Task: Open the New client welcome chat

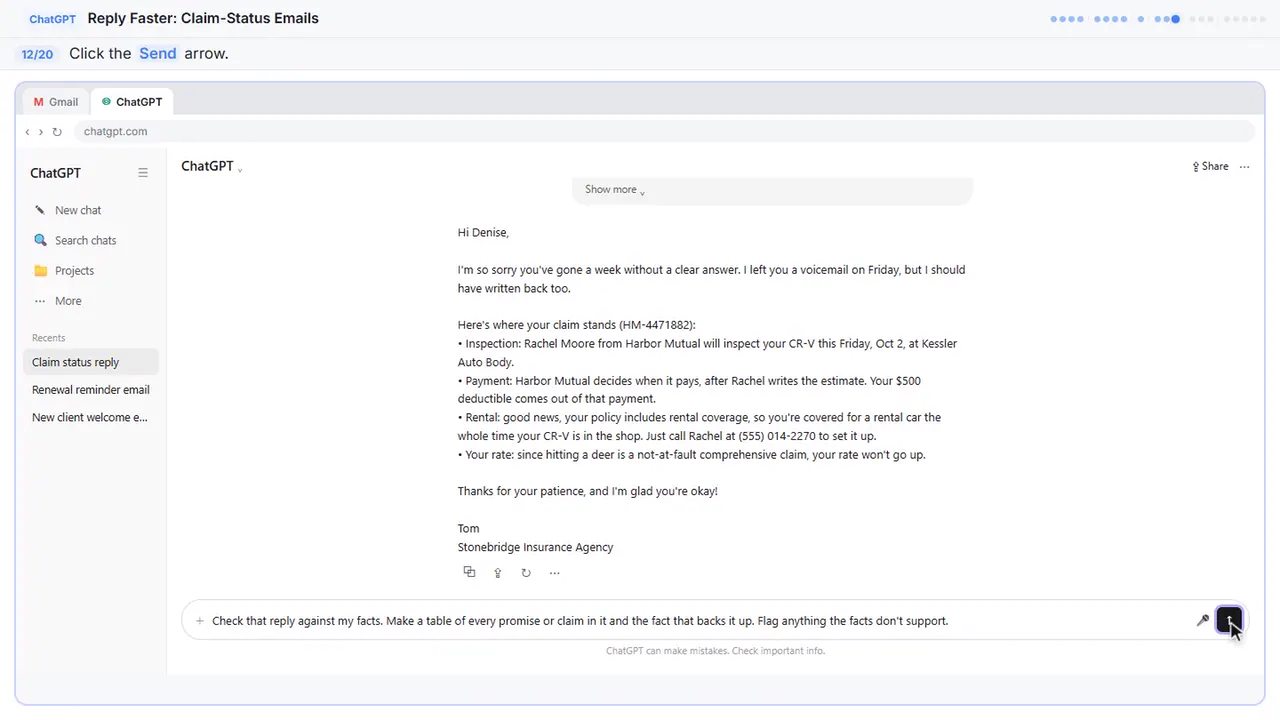Action: point(90,417)
